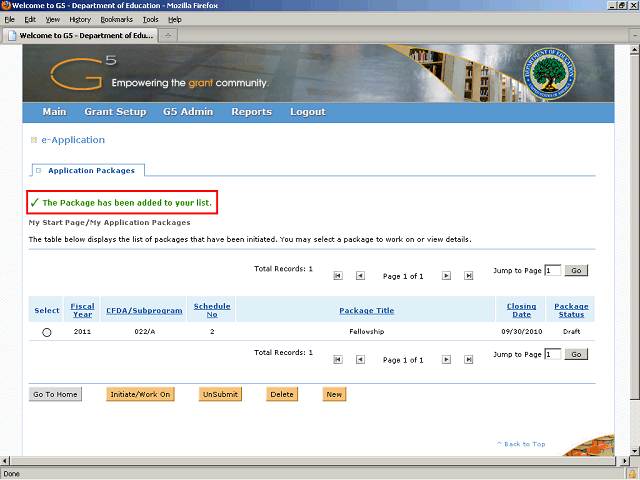The width and height of the screenshot is (640, 480).
Task: Open the History menu
Action: (80, 20)
